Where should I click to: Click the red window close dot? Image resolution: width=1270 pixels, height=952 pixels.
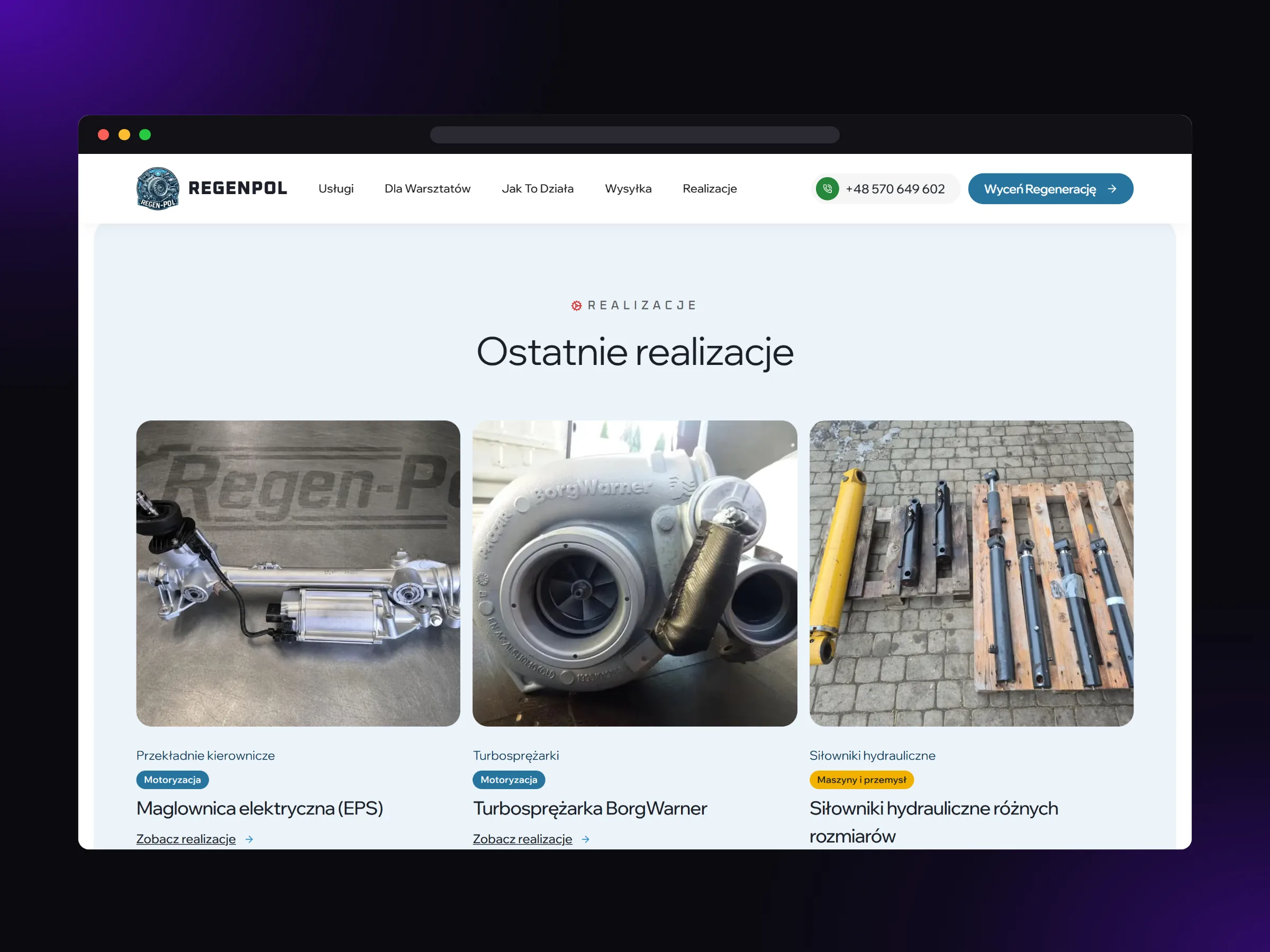click(x=103, y=135)
